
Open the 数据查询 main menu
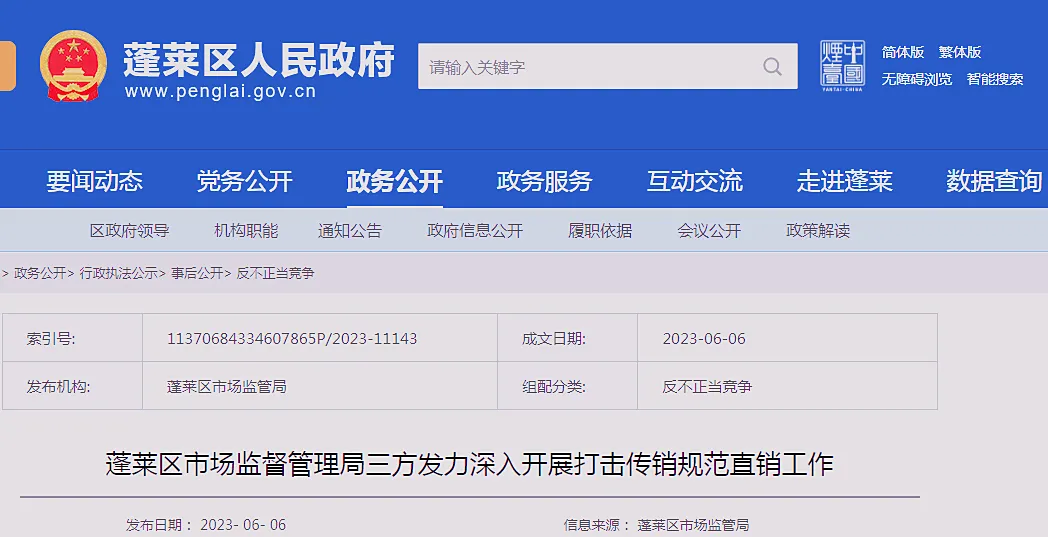click(995, 181)
